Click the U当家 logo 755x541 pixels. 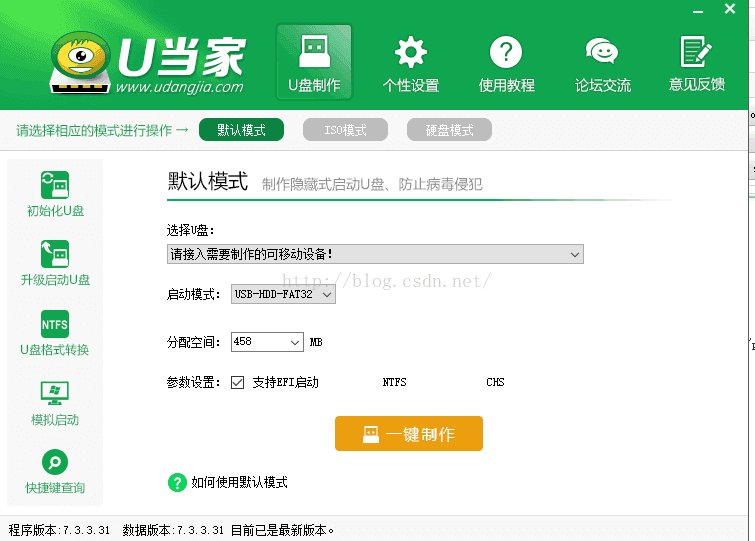click(x=148, y=63)
